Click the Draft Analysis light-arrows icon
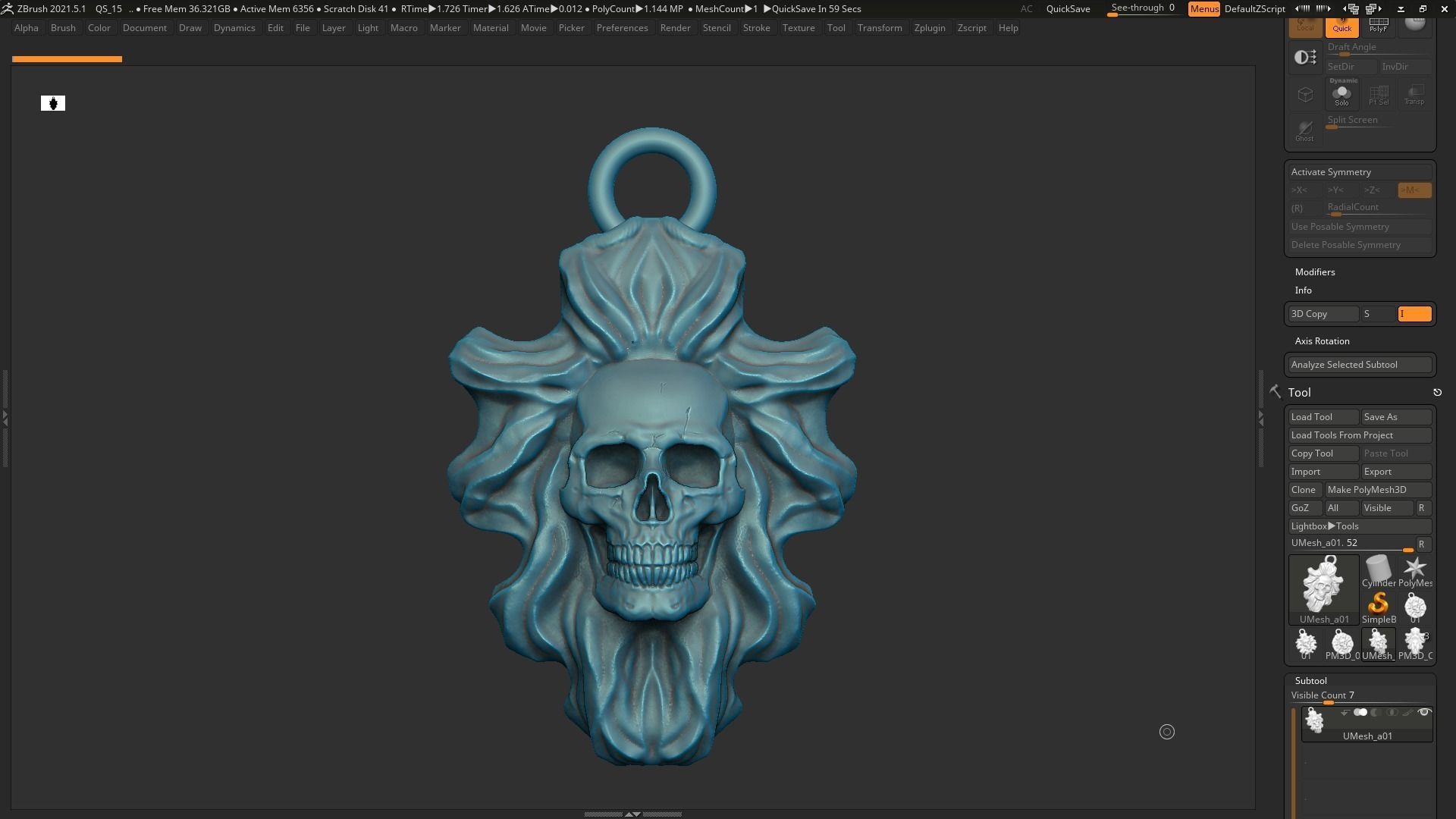The image size is (1456, 819). [x=1305, y=58]
